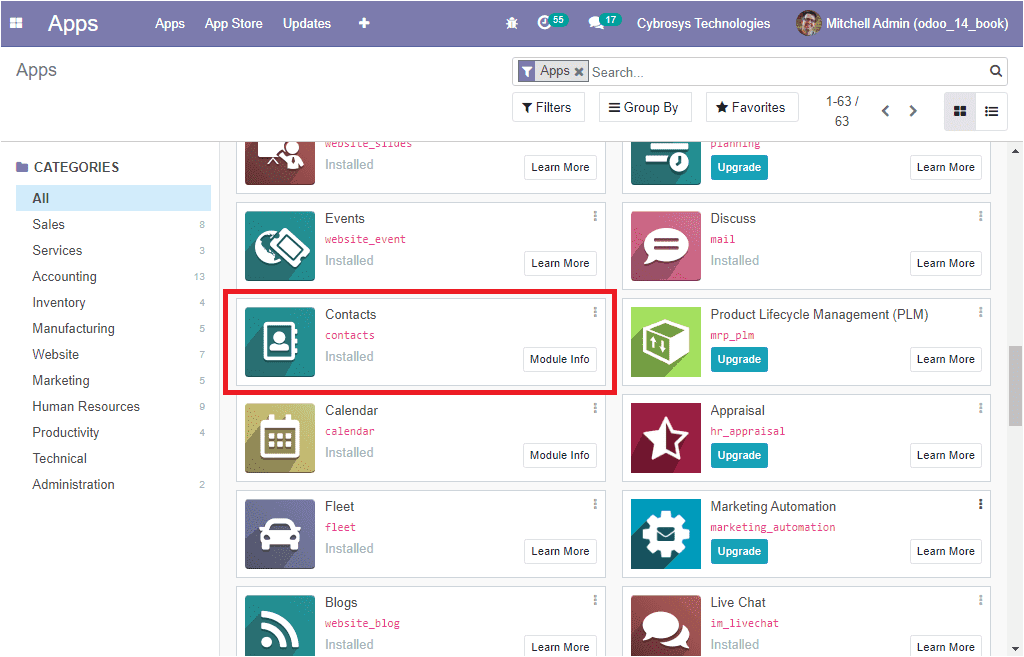1024x657 pixels.
Task: Click Module Info on Calendar card
Action: pyautogui.click(x=560, y=455)
